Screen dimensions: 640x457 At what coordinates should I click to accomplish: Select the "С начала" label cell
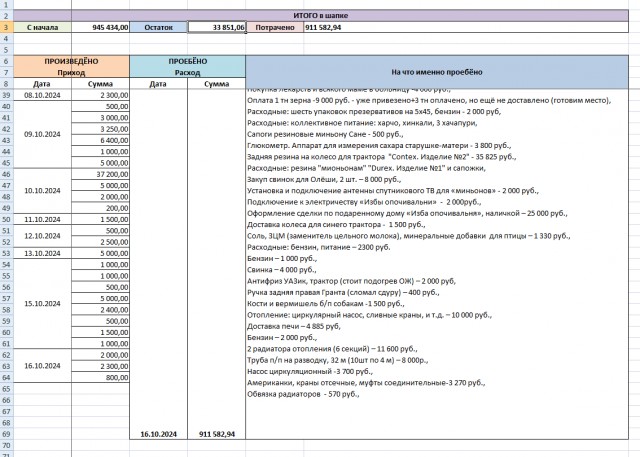42,27
